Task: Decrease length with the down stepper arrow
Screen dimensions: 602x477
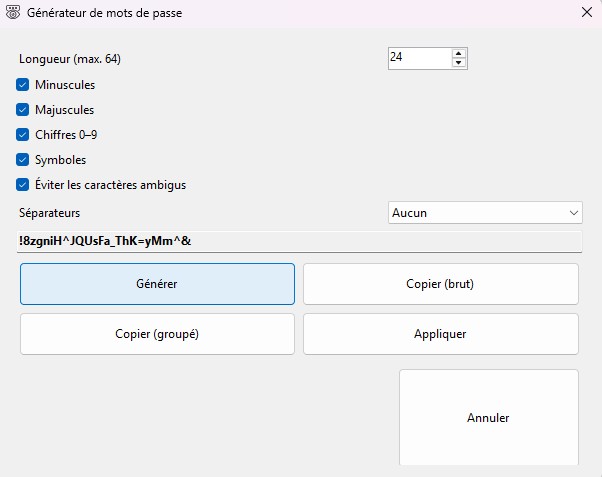Action: point(459,63)
